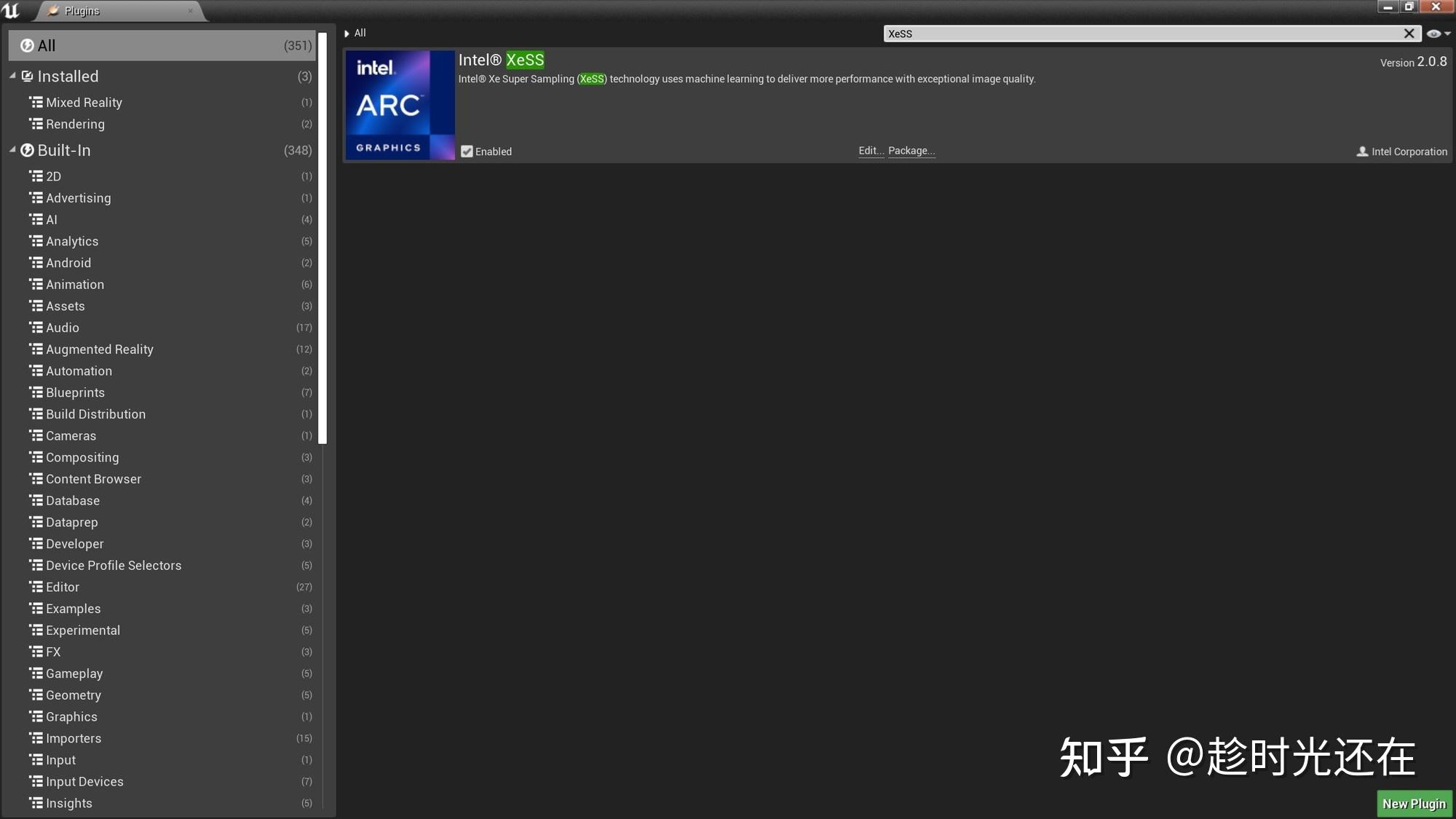
Task: Collapse the Built-In section
Action: click(x=12, y=150)
